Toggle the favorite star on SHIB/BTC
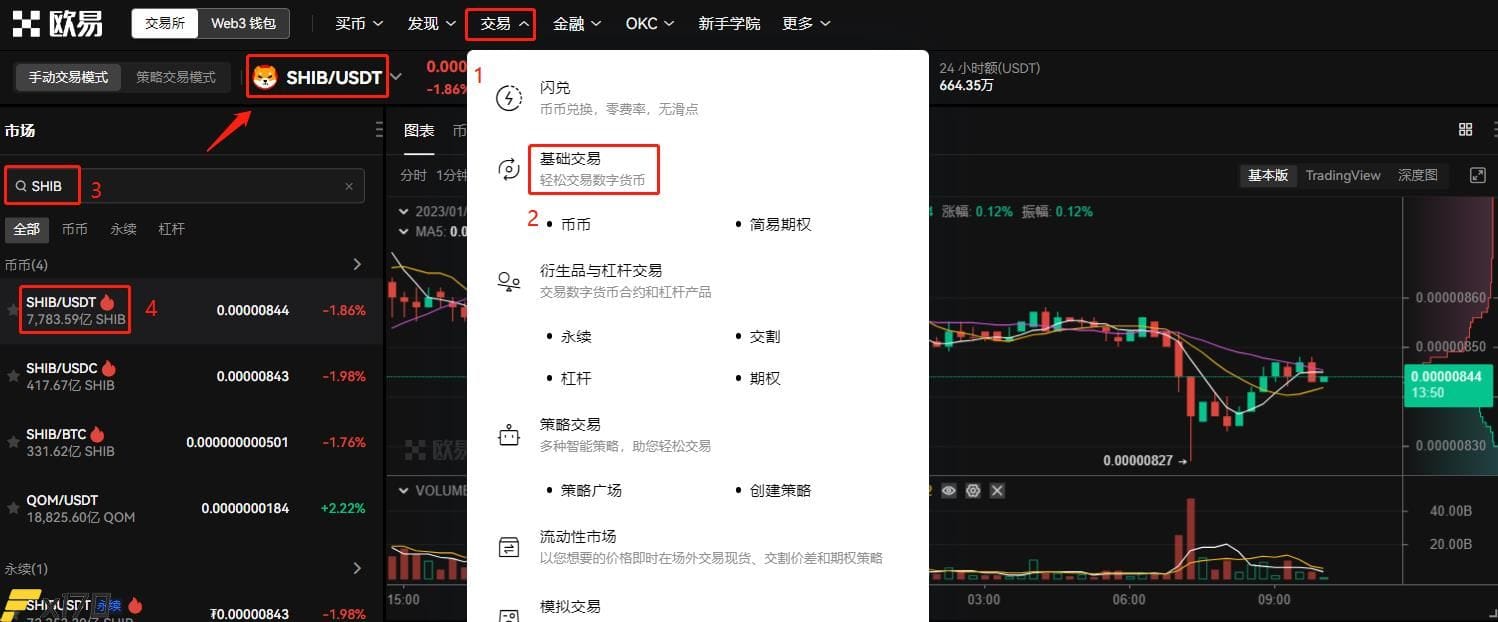1498x622 pixels. click(x=13, y=441)
